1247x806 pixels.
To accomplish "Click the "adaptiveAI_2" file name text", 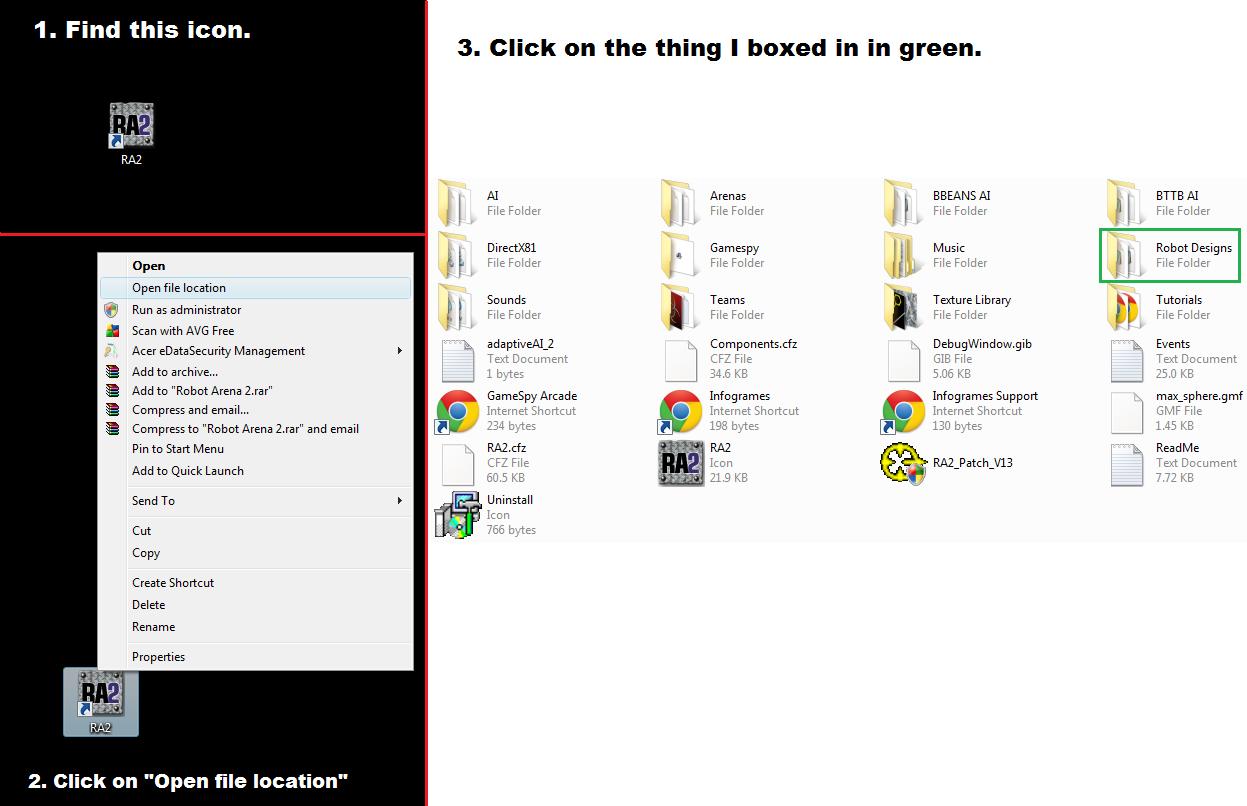I will [x=520, y=344].
